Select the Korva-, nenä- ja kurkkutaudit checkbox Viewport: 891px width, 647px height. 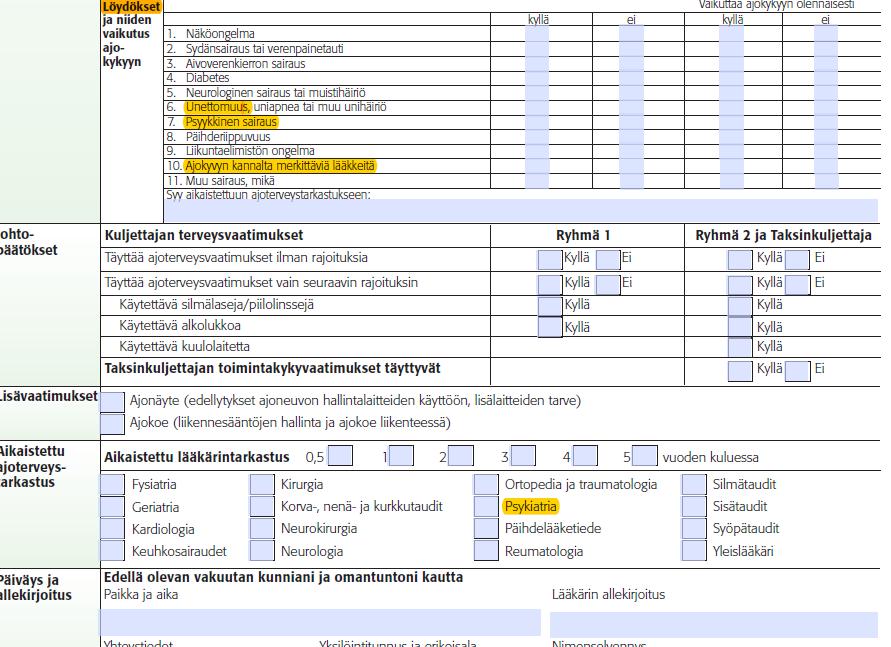pyautogui.click(x=262, y=507)
